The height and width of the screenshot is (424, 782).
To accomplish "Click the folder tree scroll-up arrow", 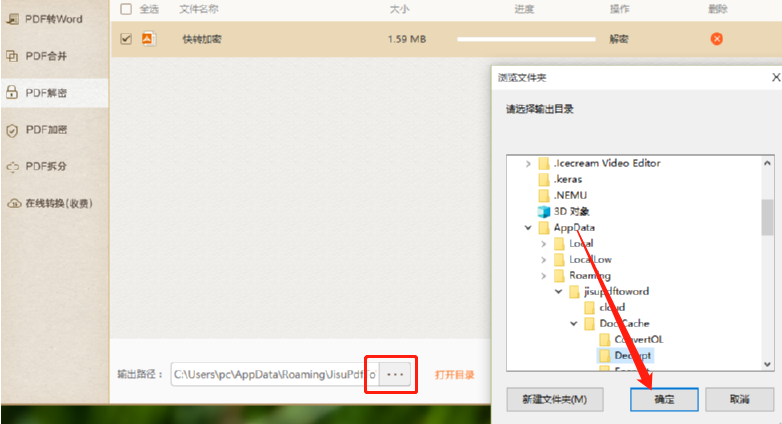I will 768,163.
